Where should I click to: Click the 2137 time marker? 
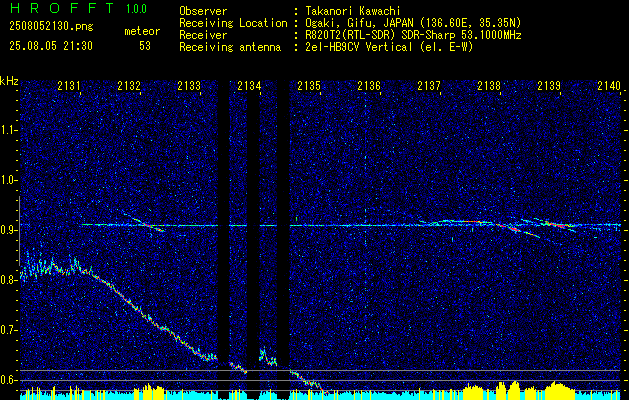point(429,85)
